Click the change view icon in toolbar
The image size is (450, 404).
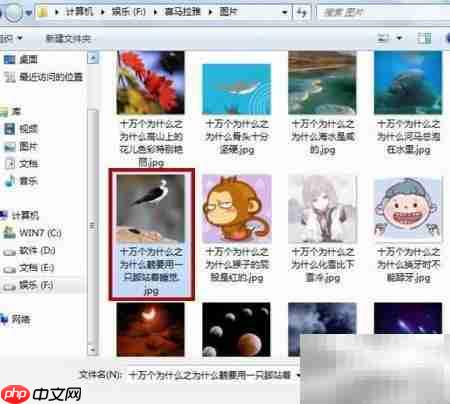383,38
